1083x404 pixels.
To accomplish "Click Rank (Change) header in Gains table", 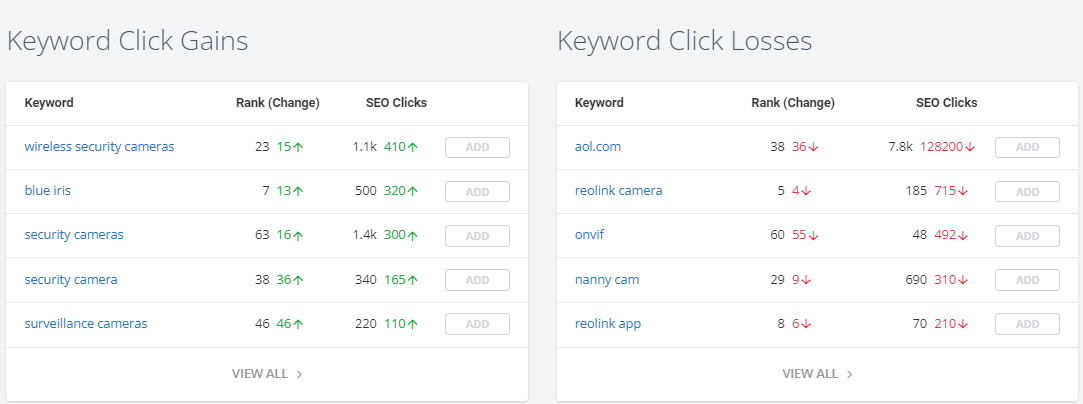I will tap(278, 102).
